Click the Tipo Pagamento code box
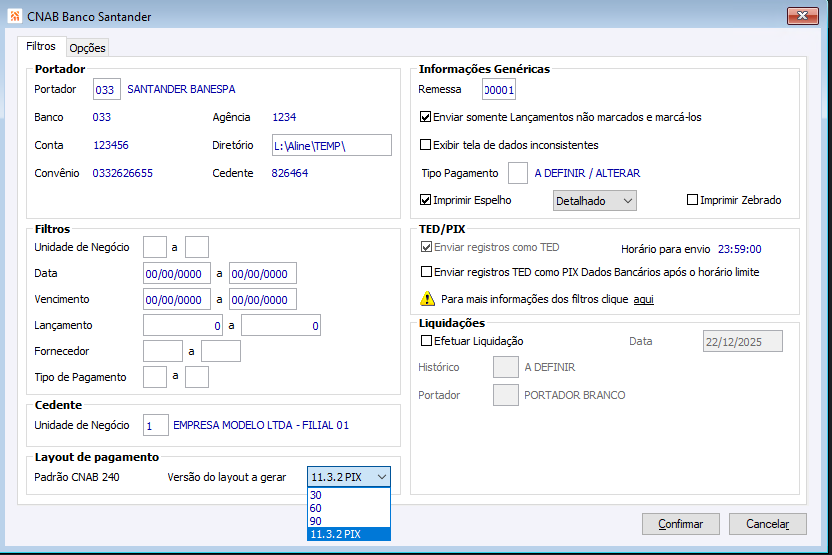 coord(517,173)
